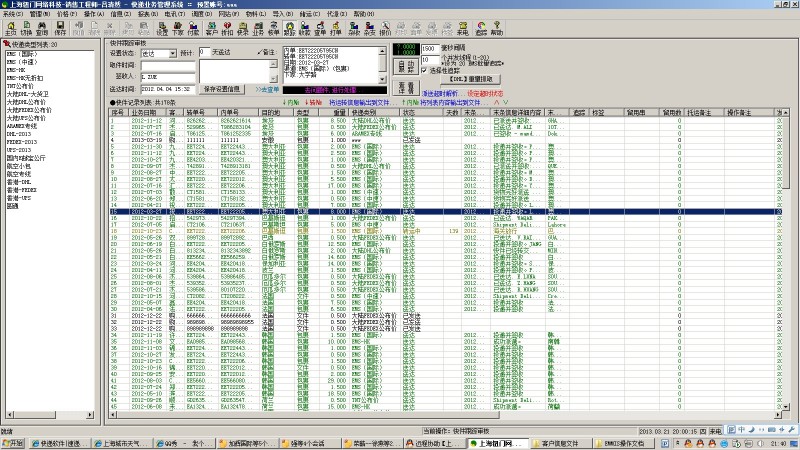
Task: Click the 预计 days input field
Action: coord(204,52)
